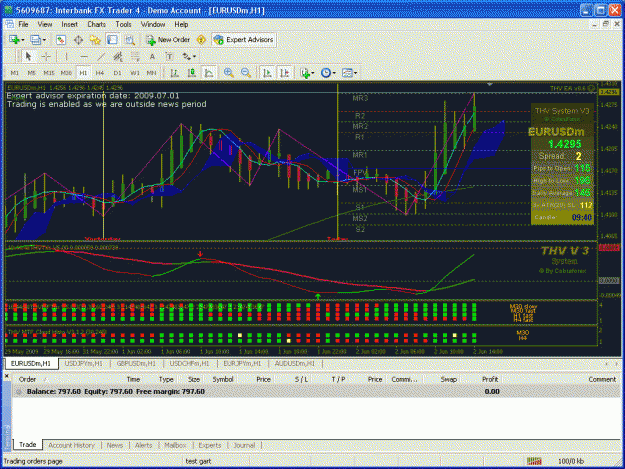Switch to the USDJPYm,H1 chart tab

click(84, 364)
